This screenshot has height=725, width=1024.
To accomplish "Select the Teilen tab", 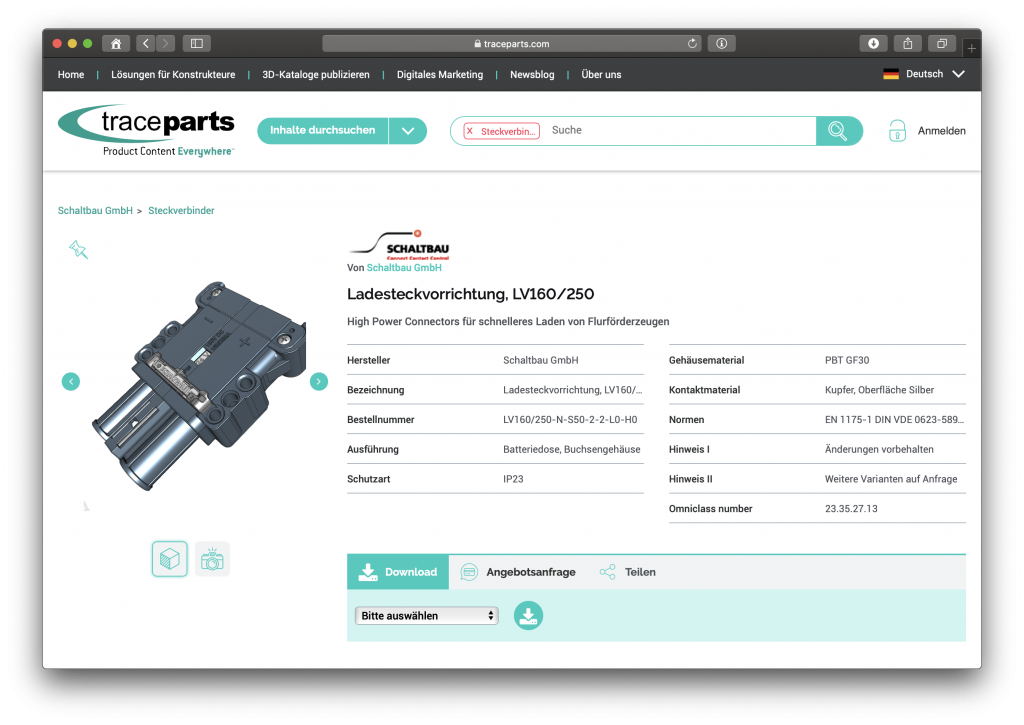I will [x=628, y=572].
